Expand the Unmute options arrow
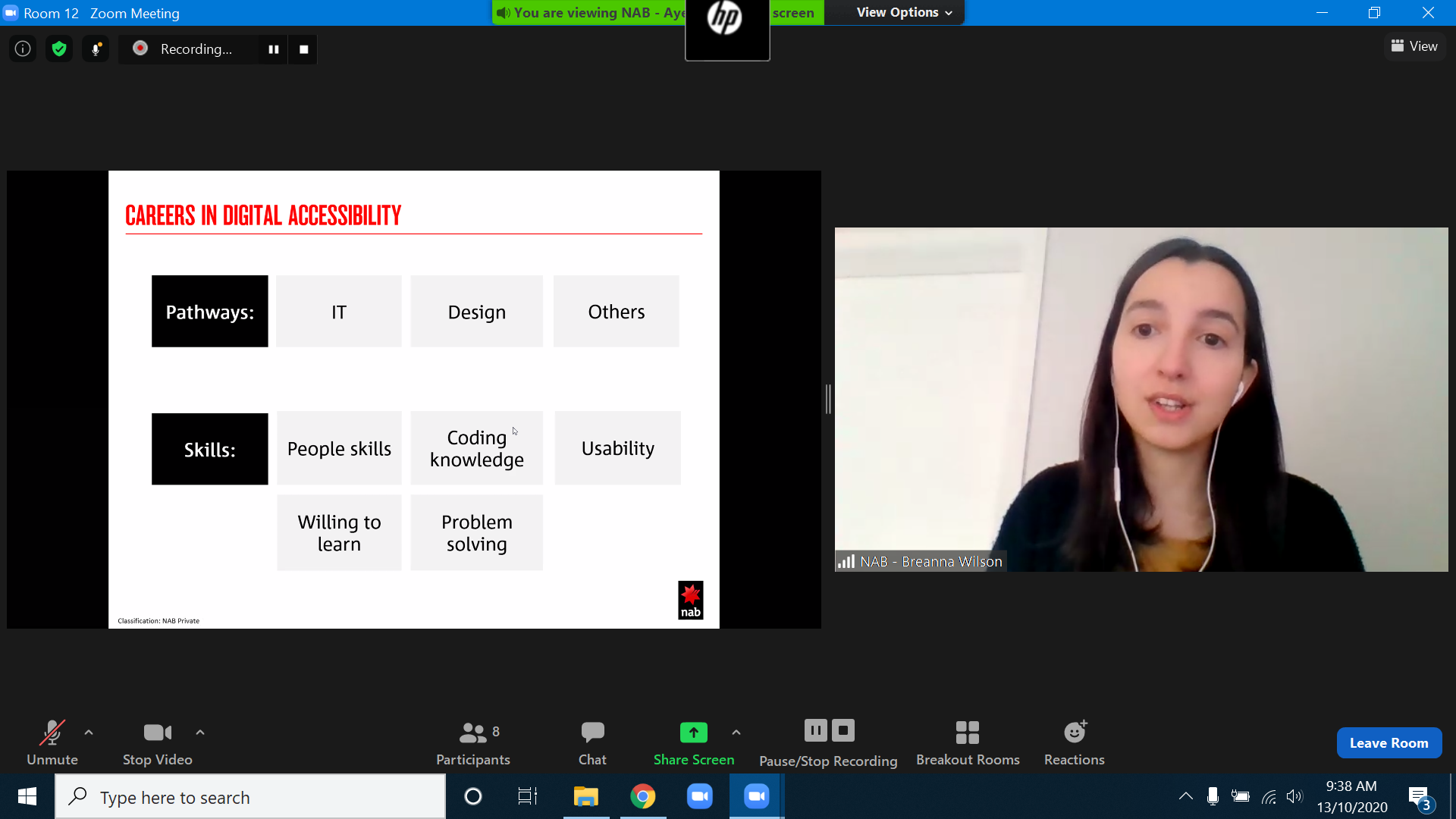This screenshot has height=819, width=1456. pyautogui.click(x=88, y=732)
